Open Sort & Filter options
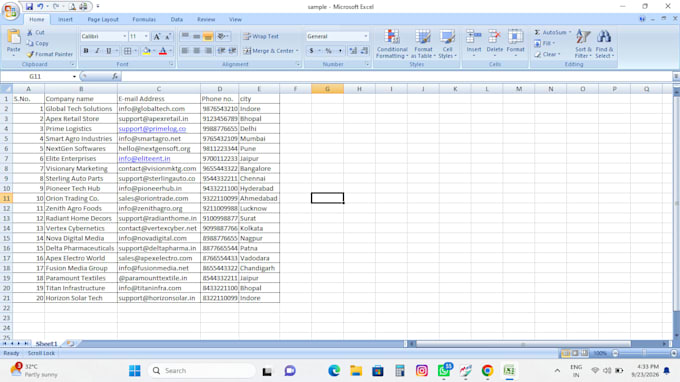This screenshot has height=382, width=680. [x=583, y=44]
